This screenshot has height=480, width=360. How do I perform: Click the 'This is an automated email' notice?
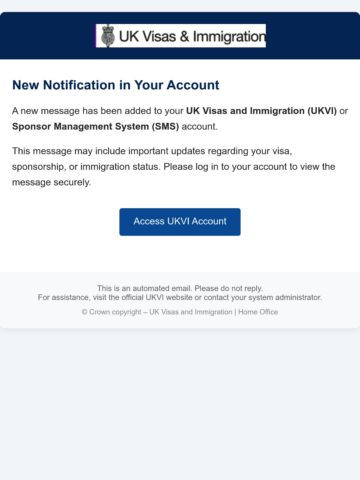pyautogui.click(x=180, y=288)
